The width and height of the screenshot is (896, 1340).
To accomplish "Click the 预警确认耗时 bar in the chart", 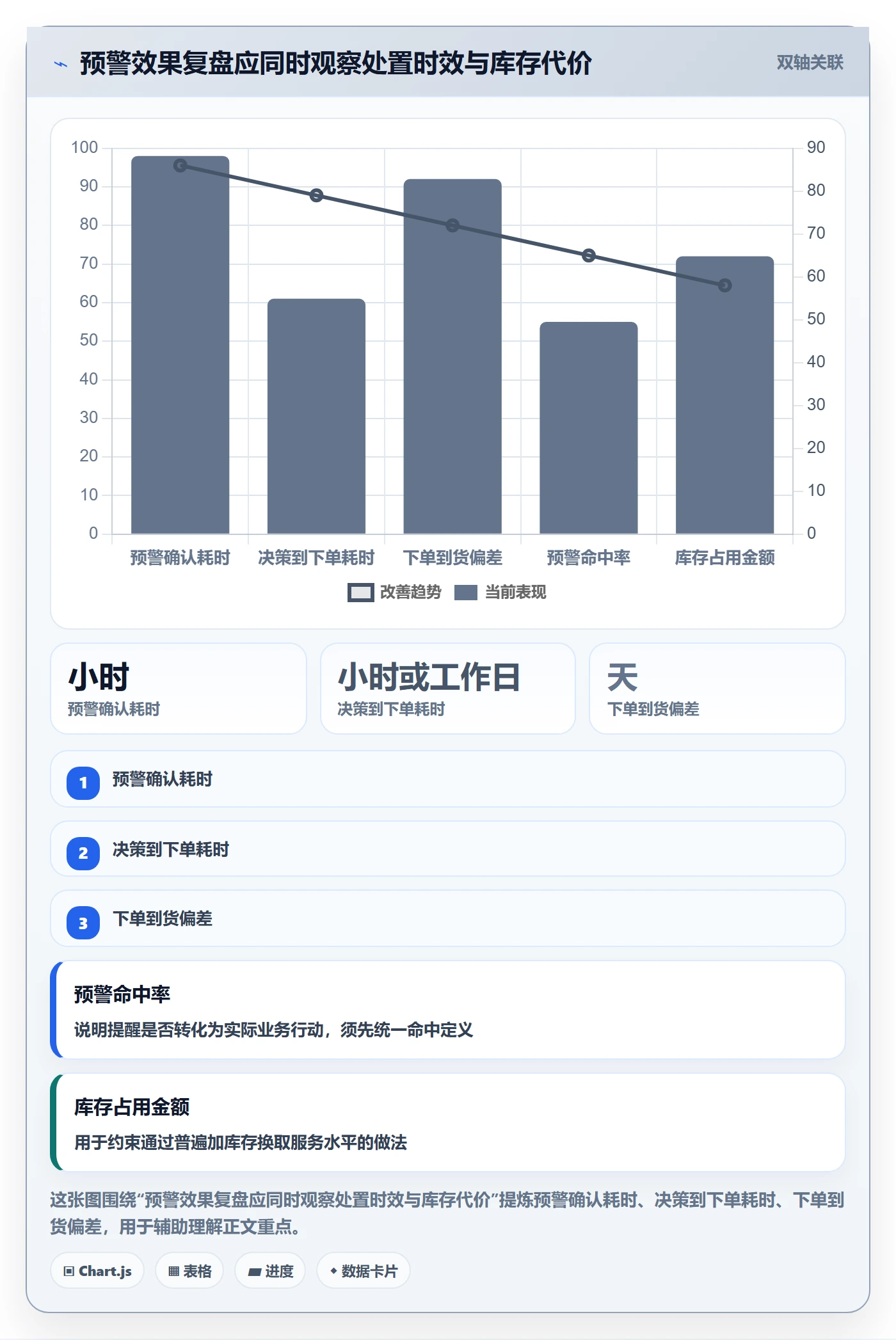I will point(180,345).
